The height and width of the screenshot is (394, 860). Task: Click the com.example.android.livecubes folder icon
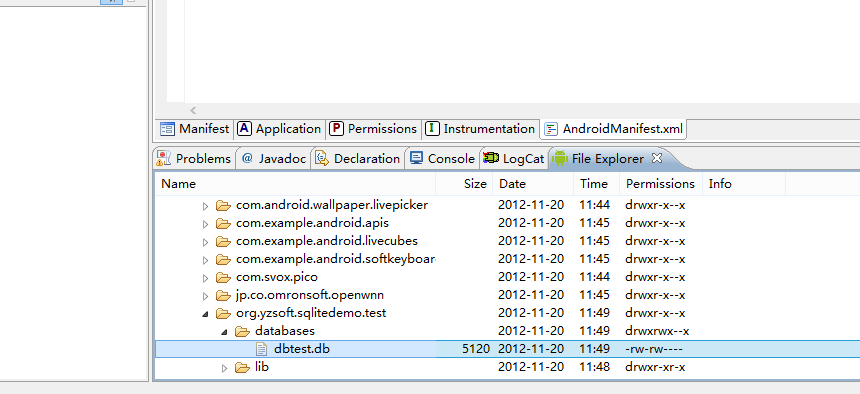(223, 241)
